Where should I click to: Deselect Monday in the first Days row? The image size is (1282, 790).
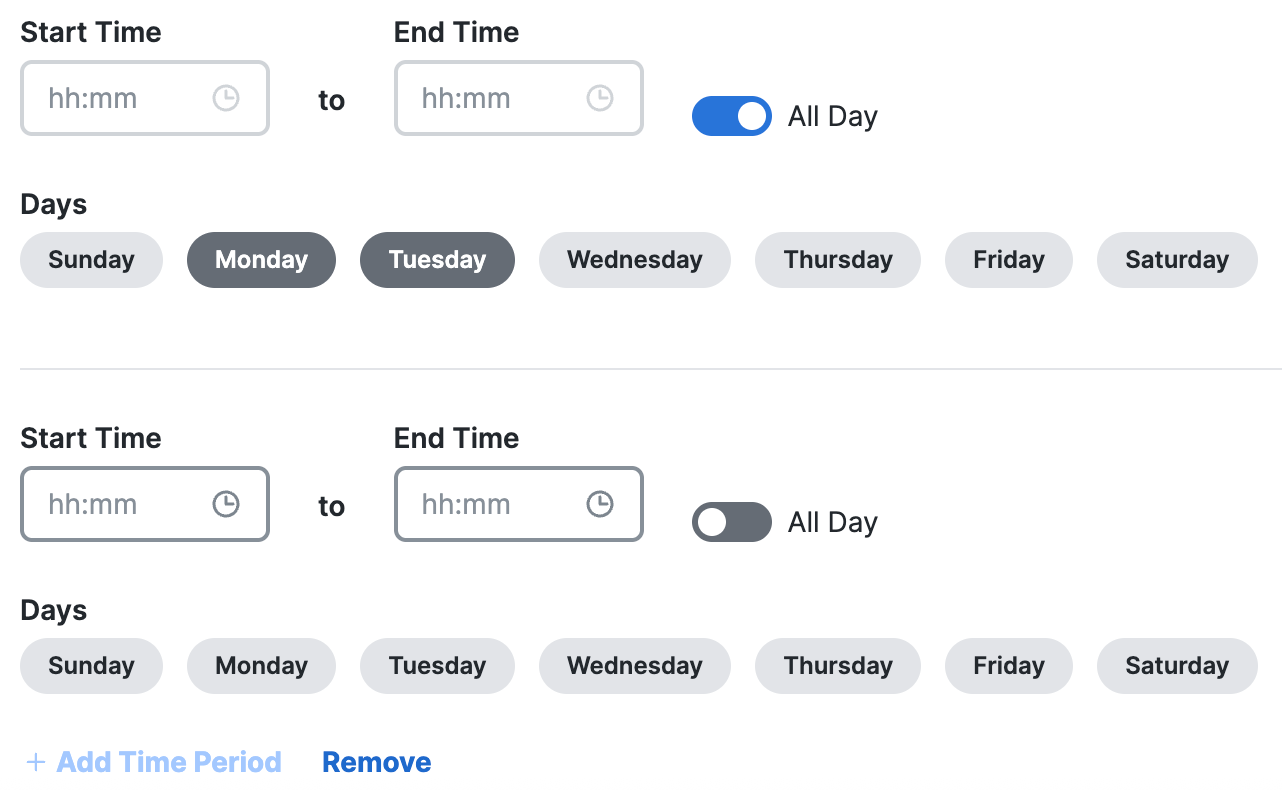(x=261, y=260)
